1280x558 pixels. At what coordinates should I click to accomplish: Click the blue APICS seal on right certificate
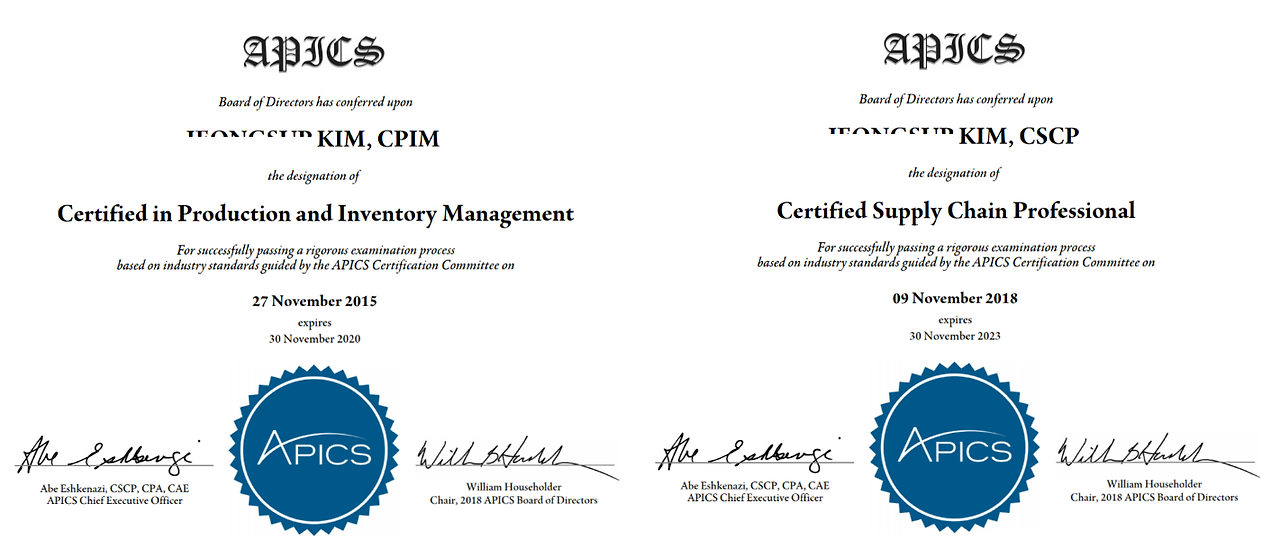(955, 450)
